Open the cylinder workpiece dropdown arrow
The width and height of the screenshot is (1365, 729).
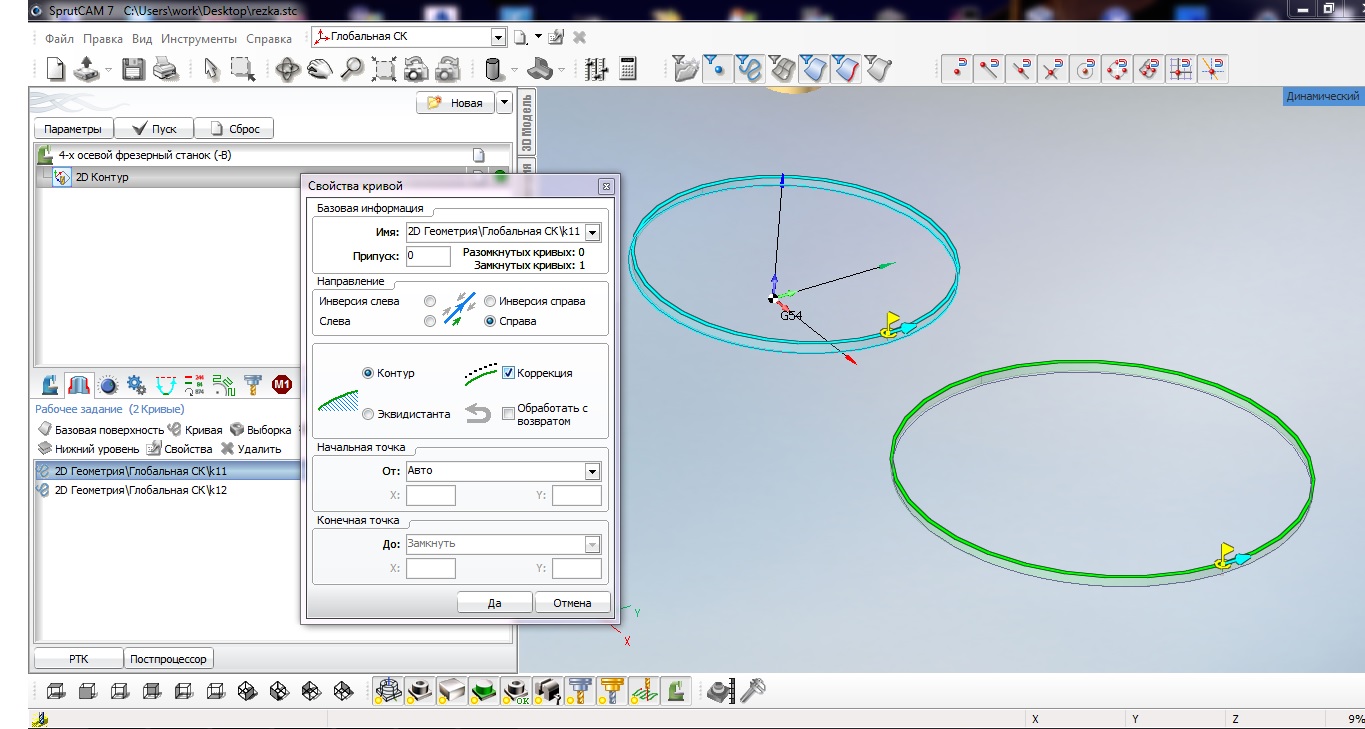(514, 70)
